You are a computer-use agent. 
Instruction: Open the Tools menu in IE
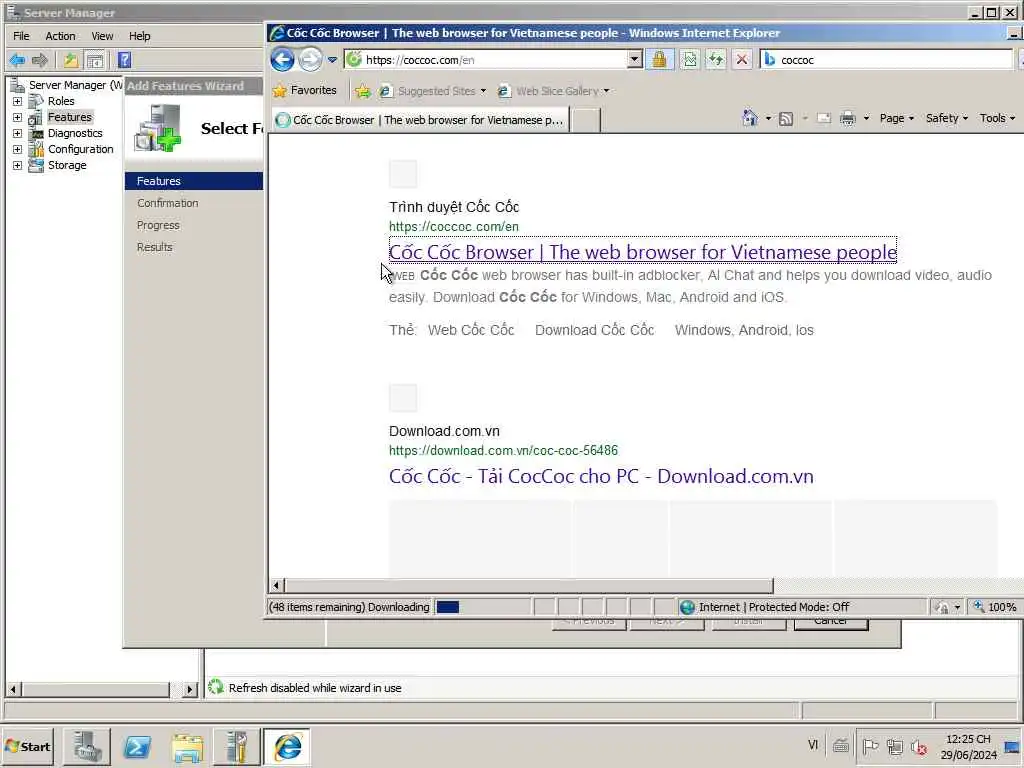[997, 118]
